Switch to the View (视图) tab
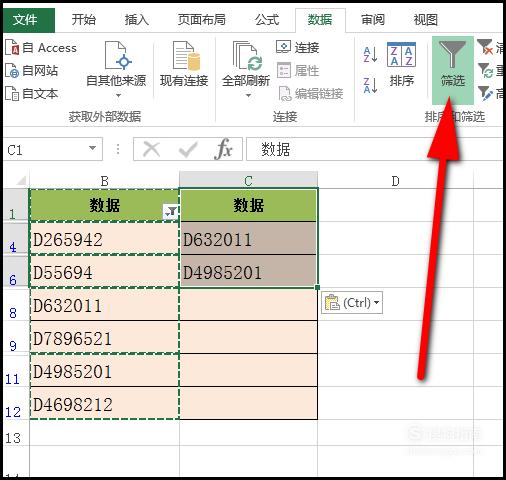This screenshot has width=506, height=480. point(425,20)
